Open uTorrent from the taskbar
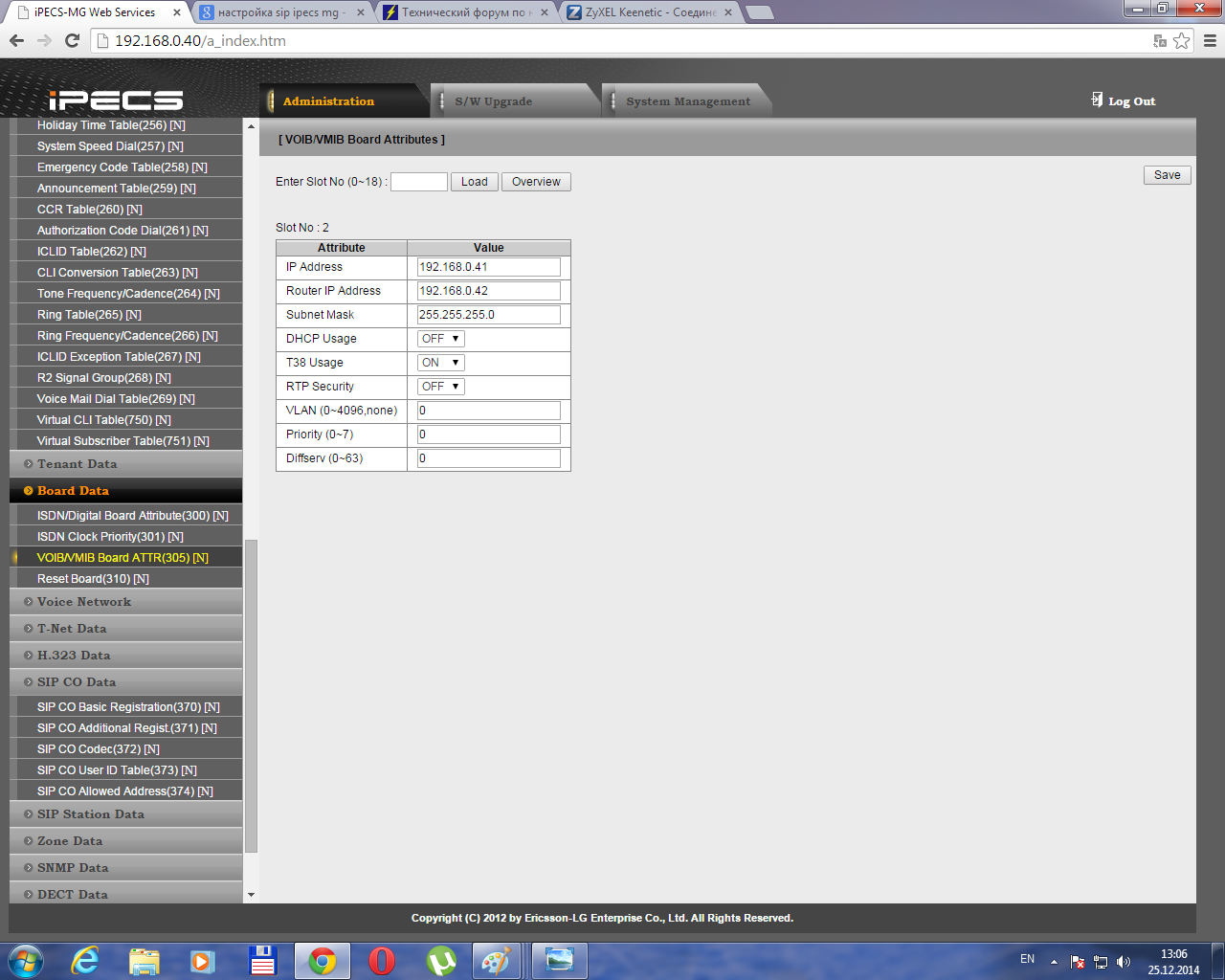This screenshot has width=1225, height=980. [441, 960]
